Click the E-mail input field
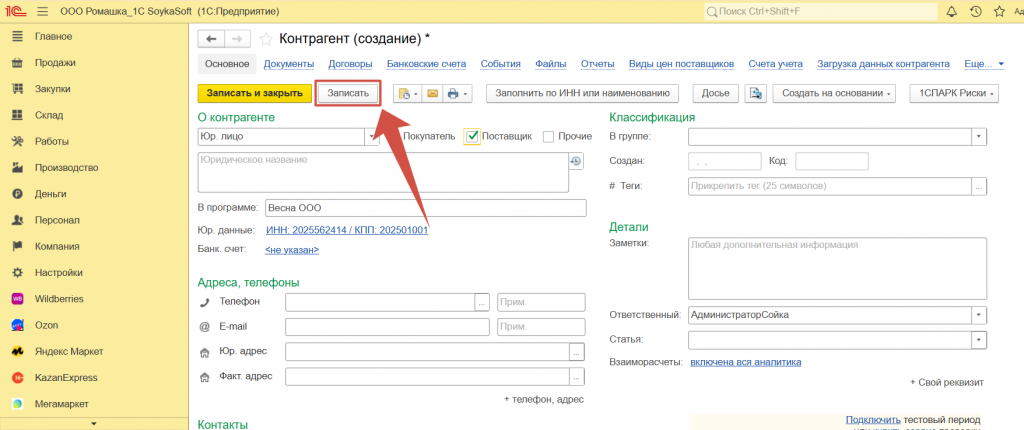The image size is (1024, 430). pos(388,327)
